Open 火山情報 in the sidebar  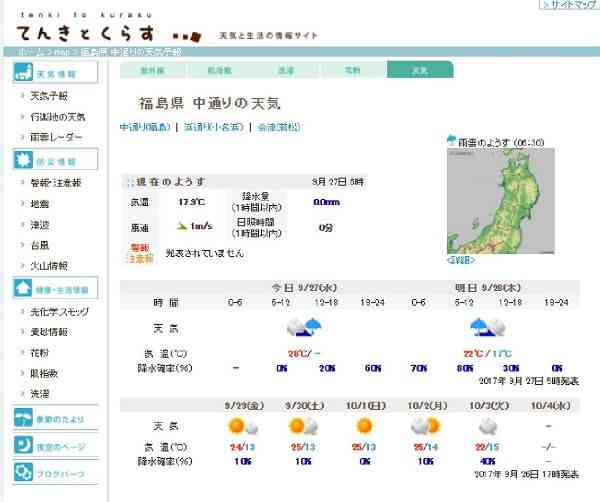tap(49, 266)
